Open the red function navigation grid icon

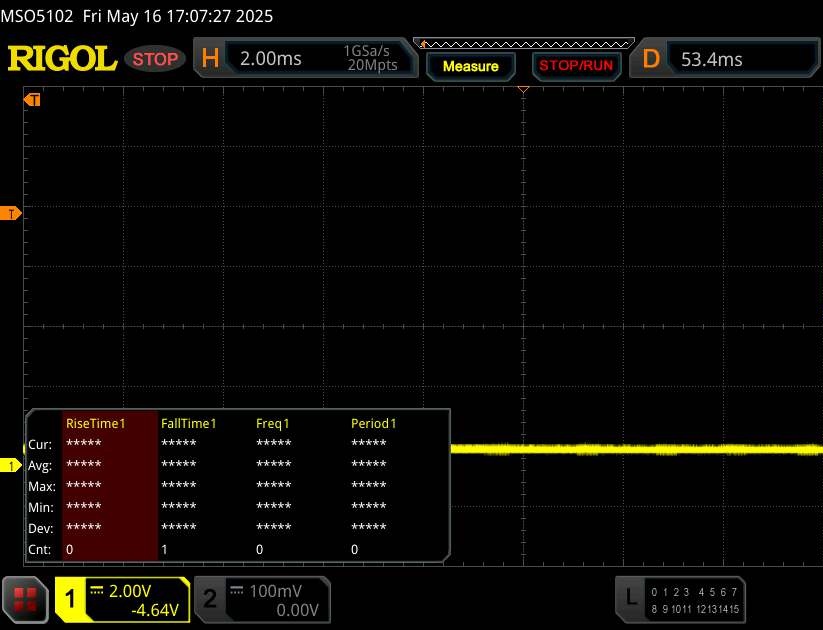25,600
